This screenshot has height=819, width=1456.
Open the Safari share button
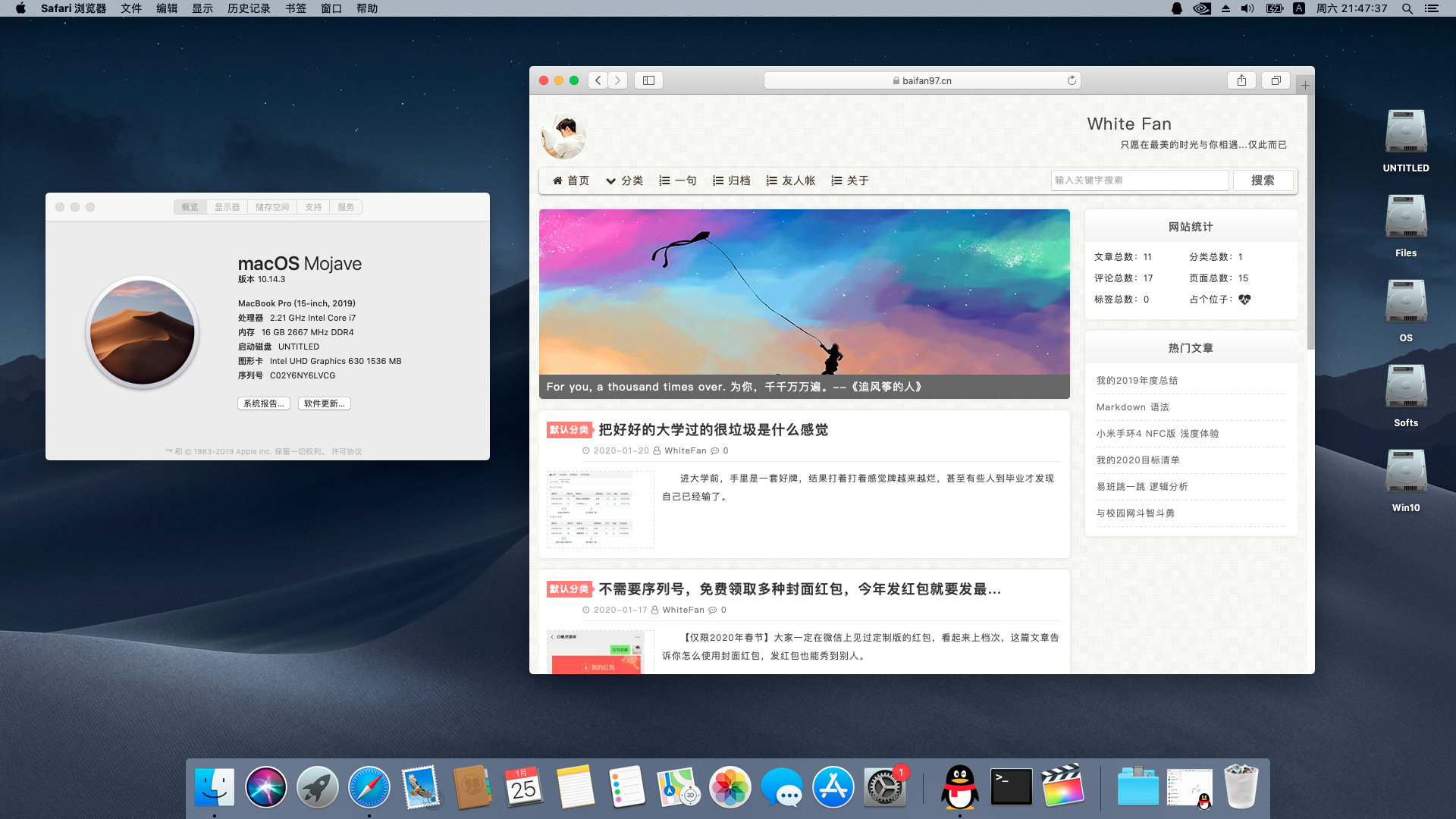tap(1241, 80)
